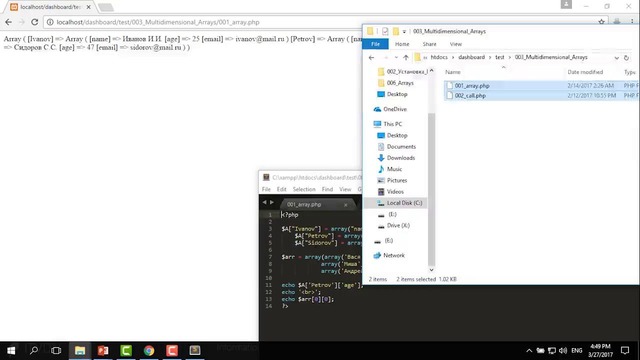
Task: Close the 001_array.php editor tab
Action: click(x=345, y=205)
